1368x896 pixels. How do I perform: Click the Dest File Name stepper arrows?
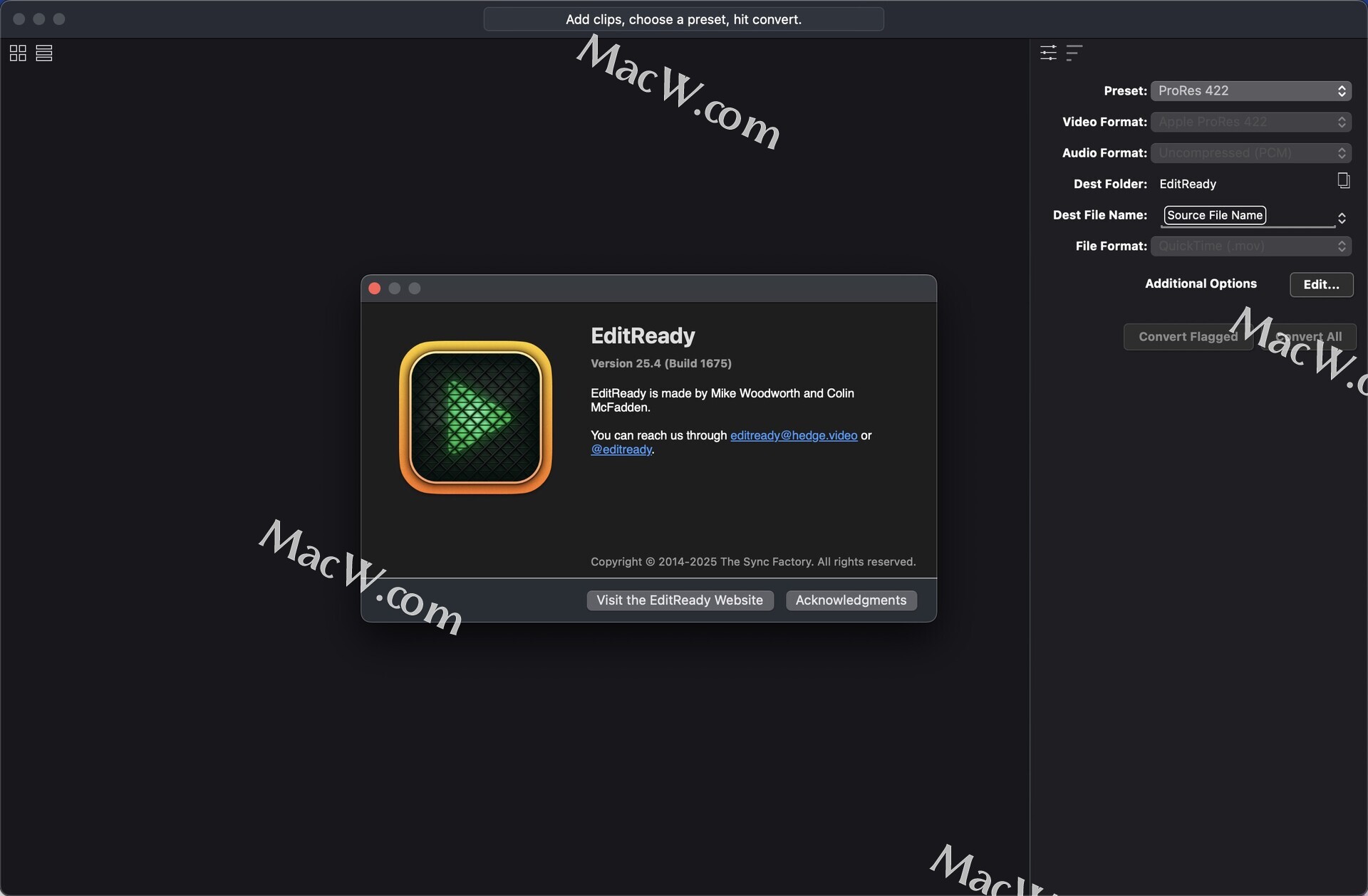[1342, 218]
